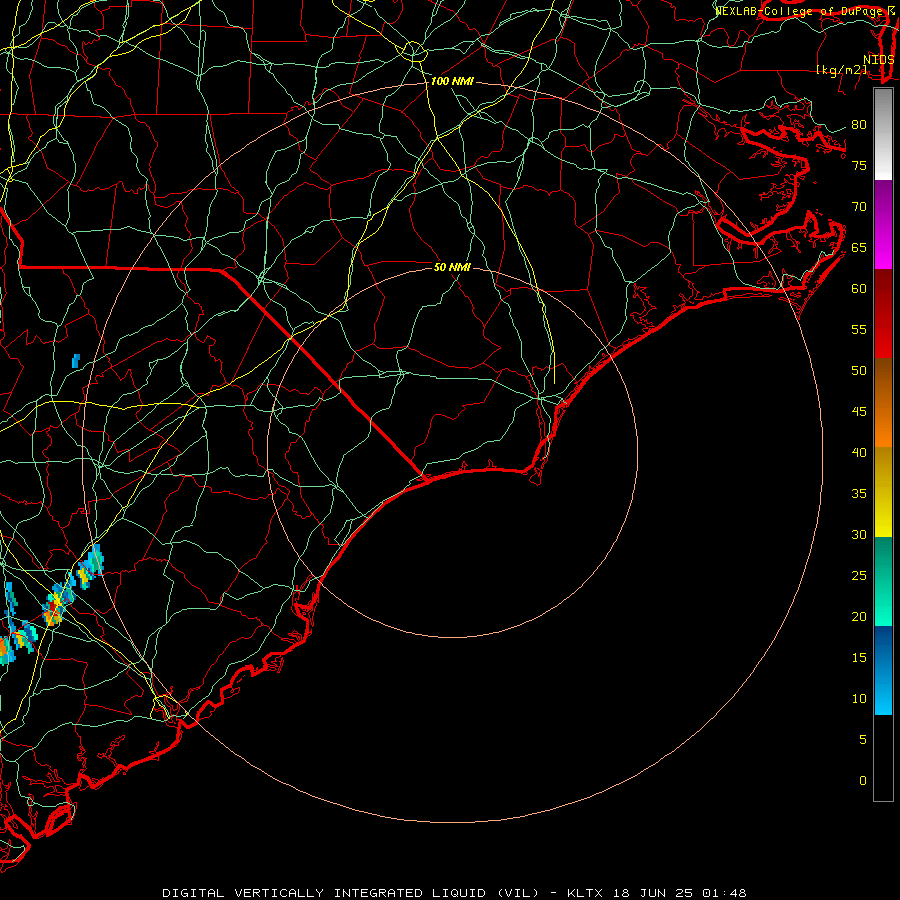Click the 50 NMI range ring label
This screenshot has width=900, height=900.
(x=452, y=267)
